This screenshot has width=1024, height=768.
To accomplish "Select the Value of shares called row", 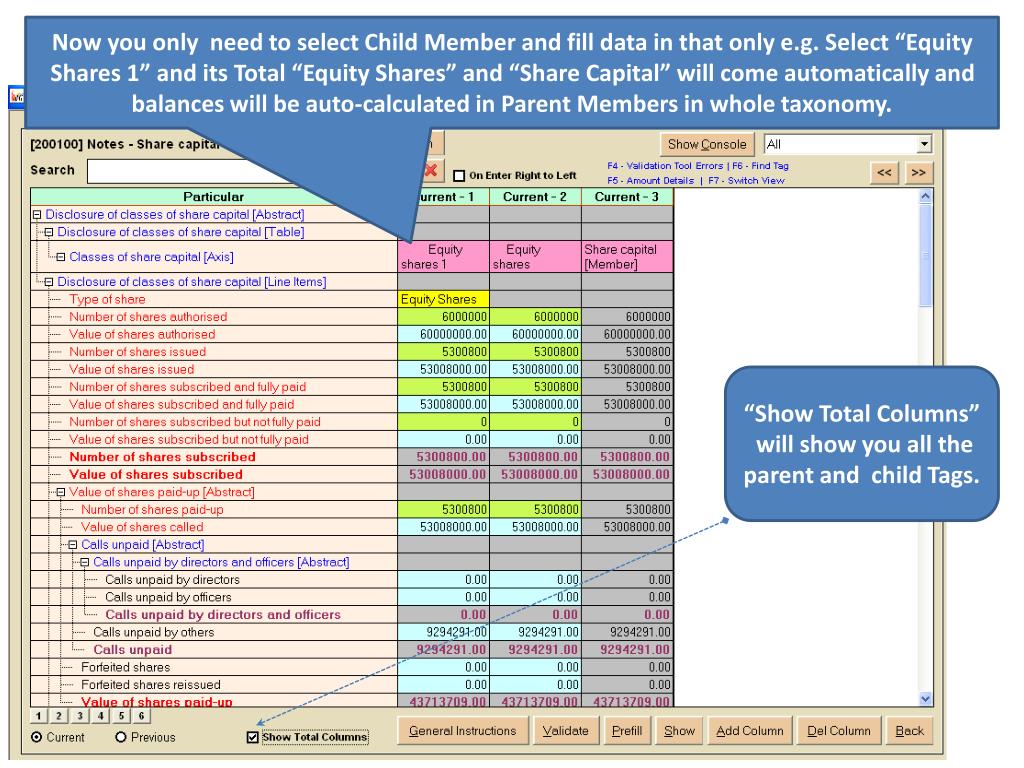I will pos(214,527).
